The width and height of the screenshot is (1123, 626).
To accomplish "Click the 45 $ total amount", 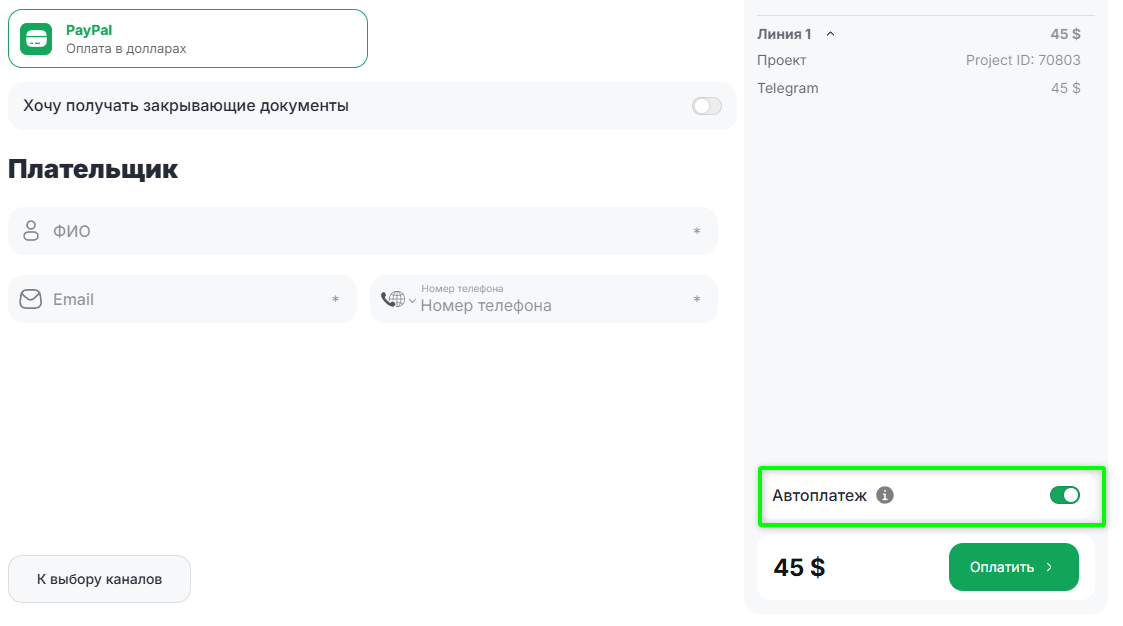I will (799, 567).
